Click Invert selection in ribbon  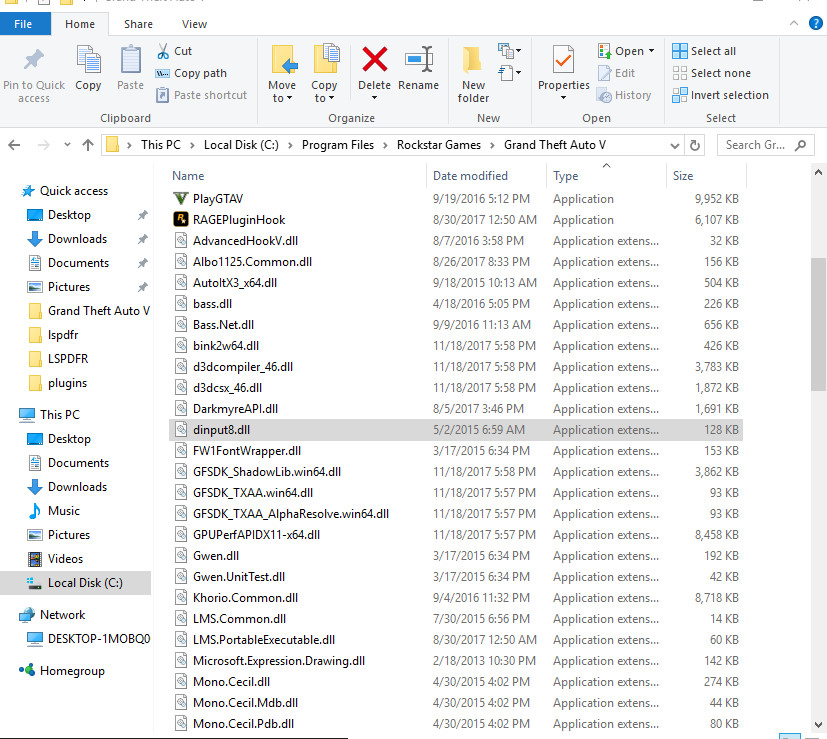click(720, 95)
